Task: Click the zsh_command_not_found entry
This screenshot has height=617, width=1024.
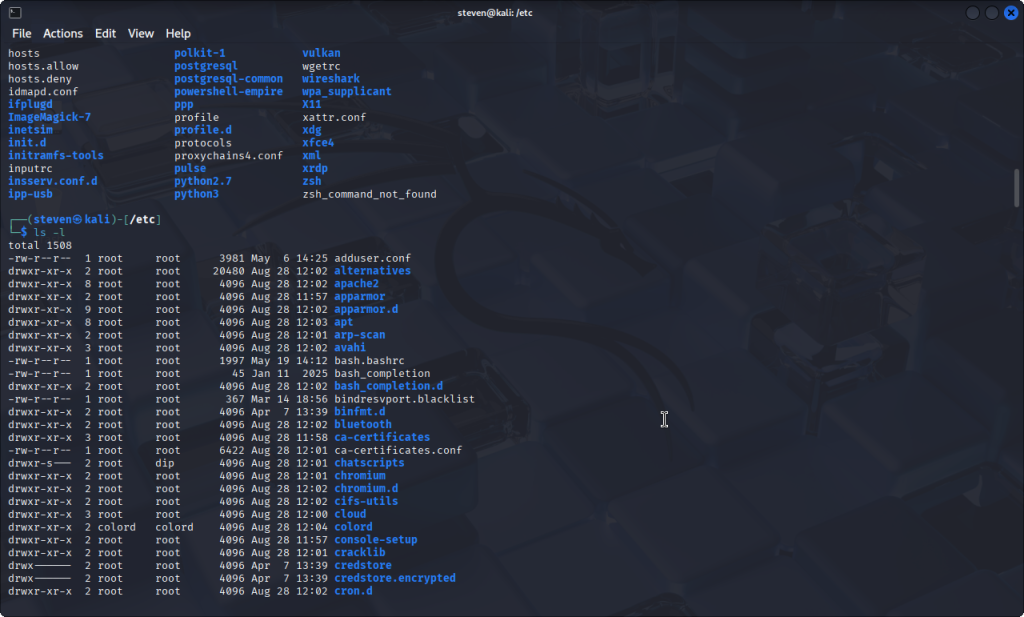Action: click(369, 194)
